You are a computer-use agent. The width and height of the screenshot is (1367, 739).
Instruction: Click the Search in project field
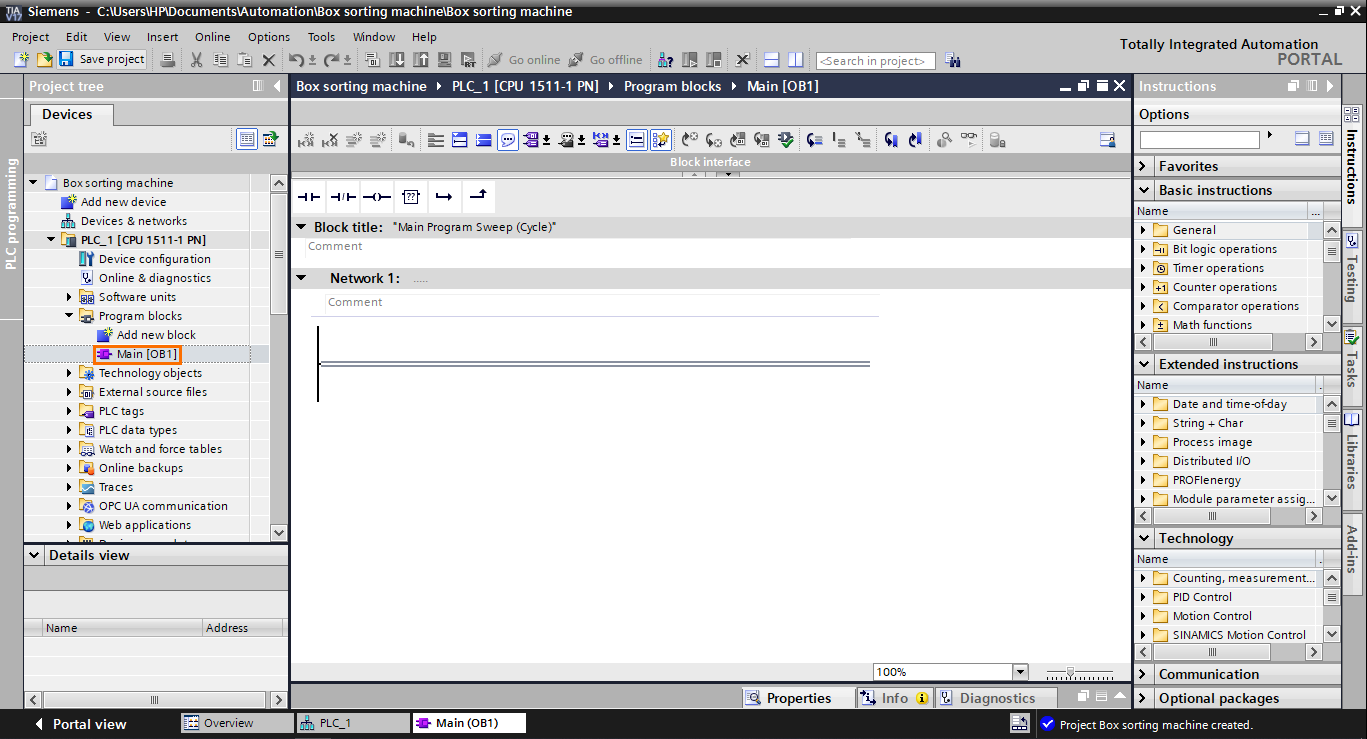tap(876, 61)
